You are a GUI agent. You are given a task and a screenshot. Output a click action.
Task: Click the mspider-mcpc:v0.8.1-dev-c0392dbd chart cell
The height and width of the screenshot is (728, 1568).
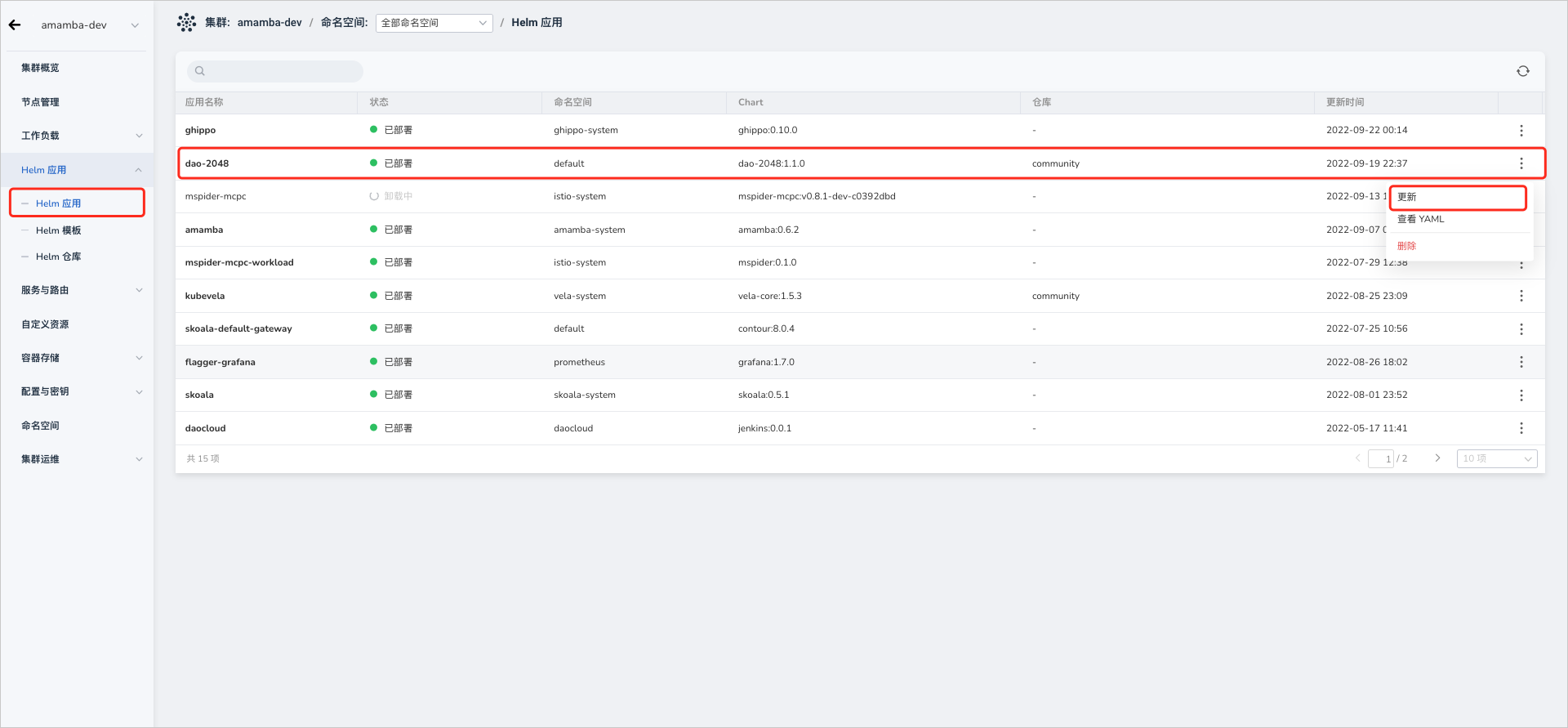817,196
